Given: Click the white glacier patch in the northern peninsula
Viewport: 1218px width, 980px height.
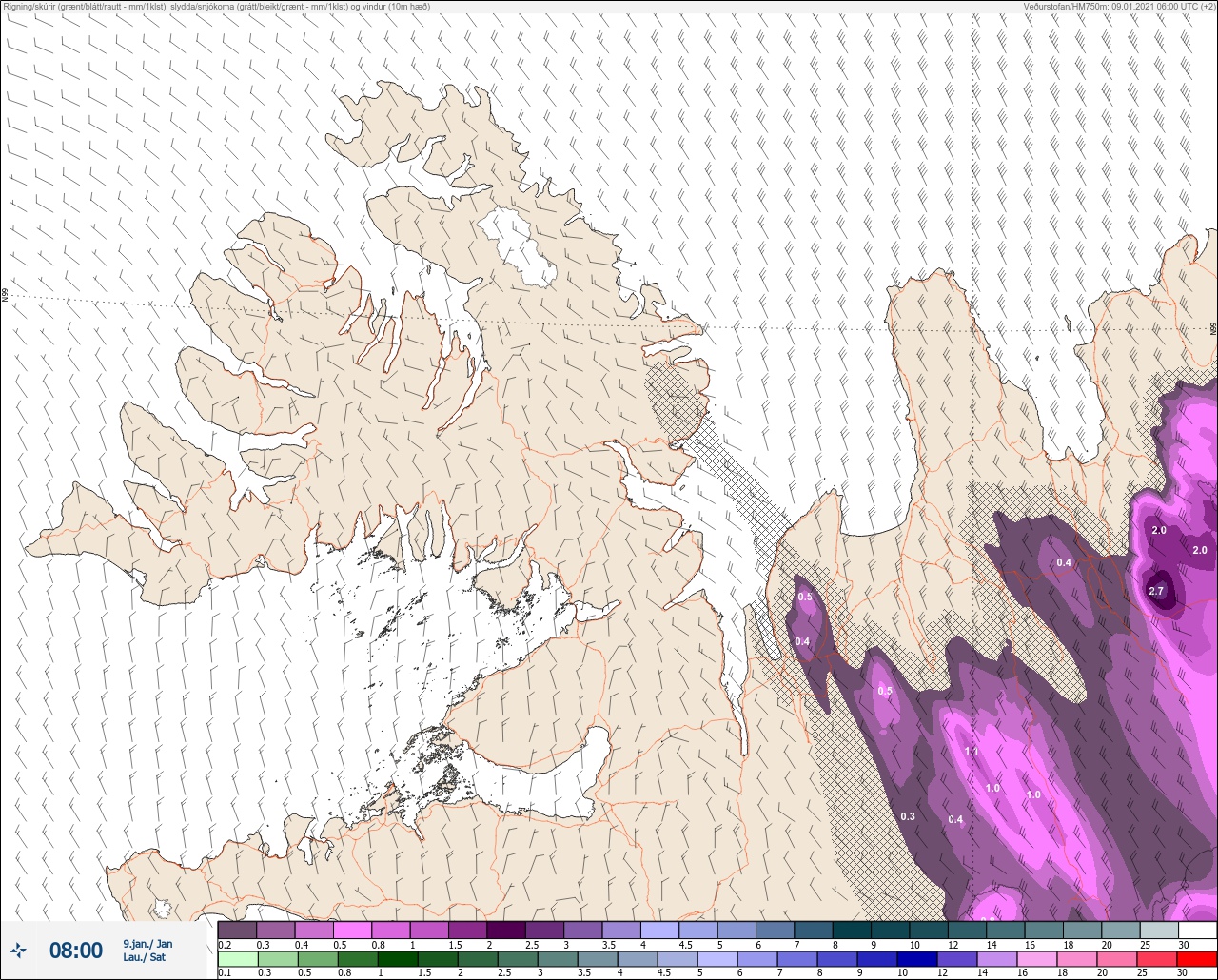Looking at the screenshot, I should pyautogui.click(x=519, y=247).
